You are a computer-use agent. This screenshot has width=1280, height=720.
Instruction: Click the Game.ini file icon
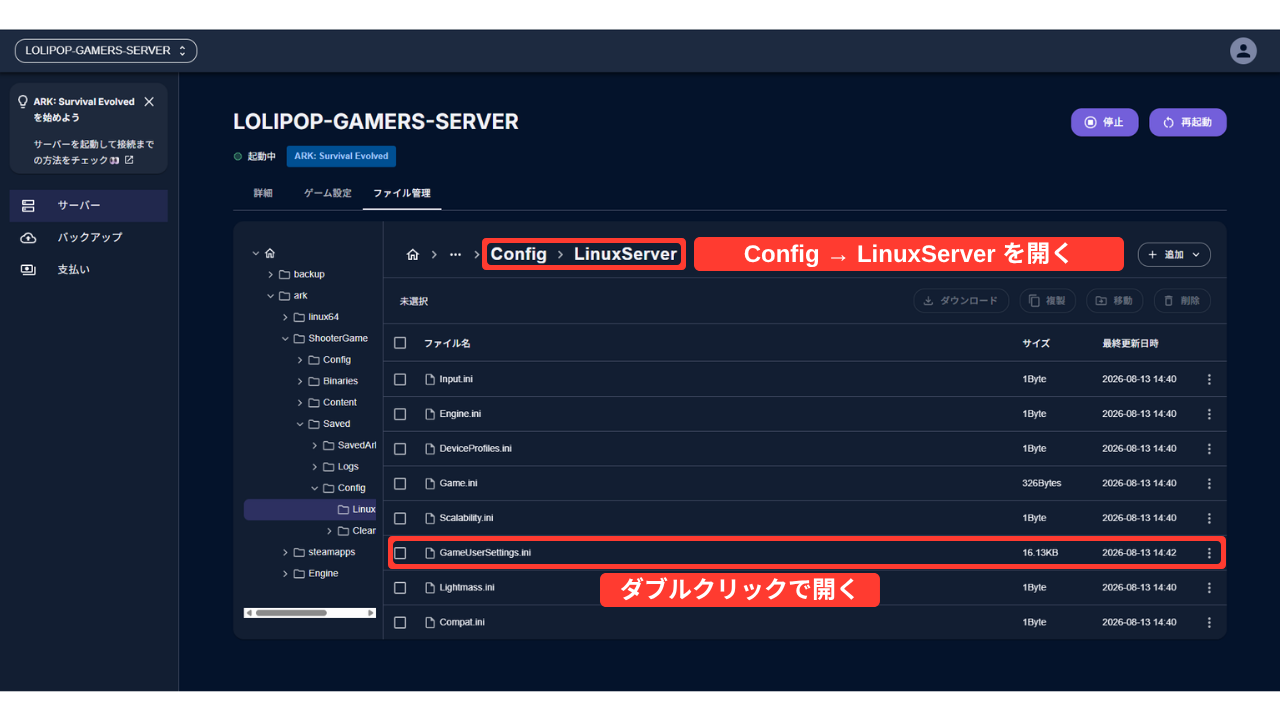click(430, 483)
